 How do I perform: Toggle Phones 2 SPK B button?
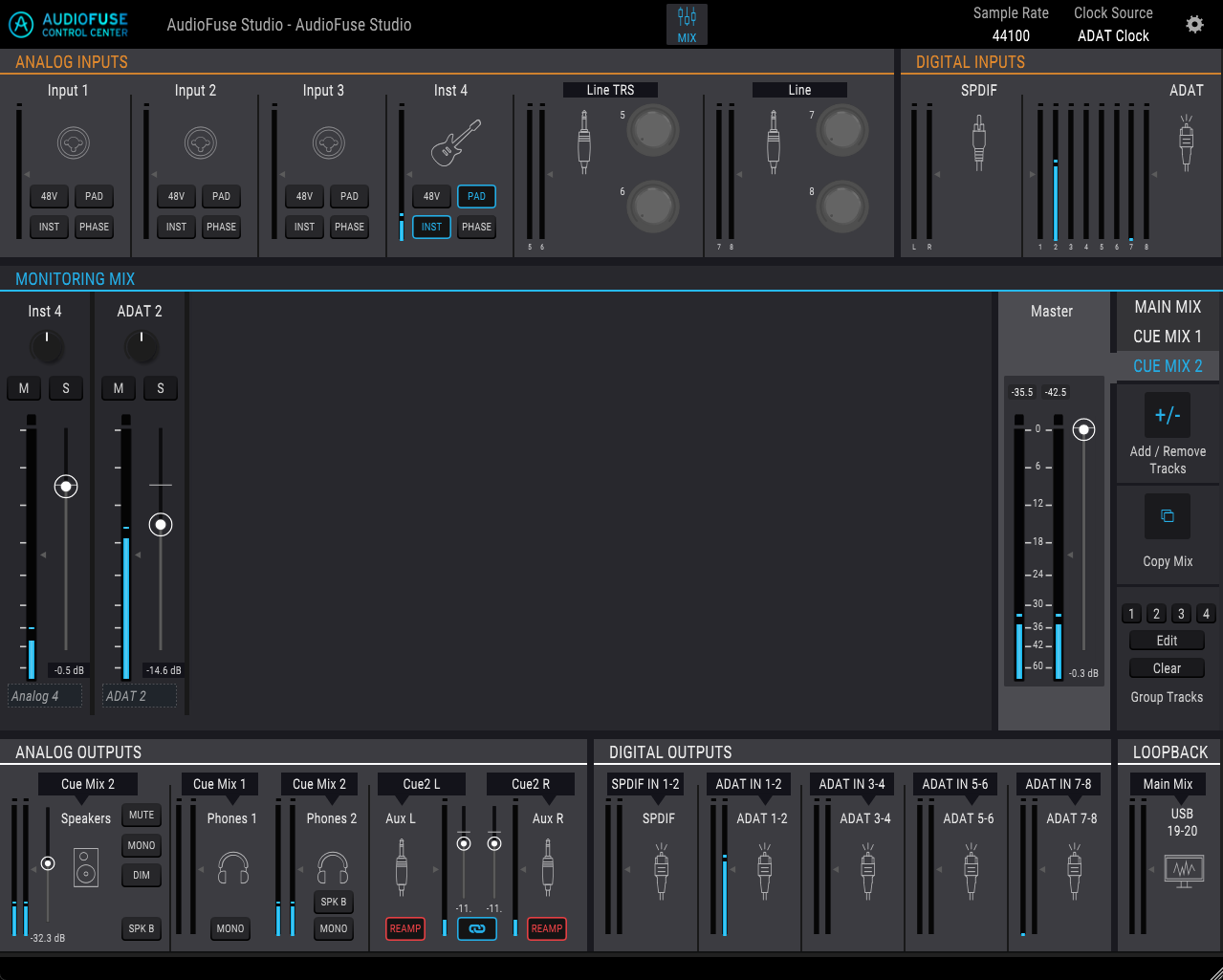coord(334,902)
